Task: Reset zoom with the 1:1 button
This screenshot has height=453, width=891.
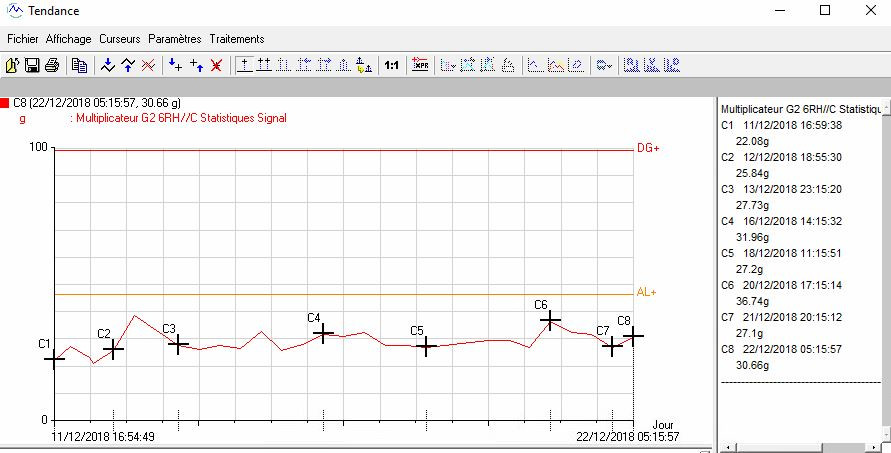Action: pyautogui.click(x=392, y=65)
